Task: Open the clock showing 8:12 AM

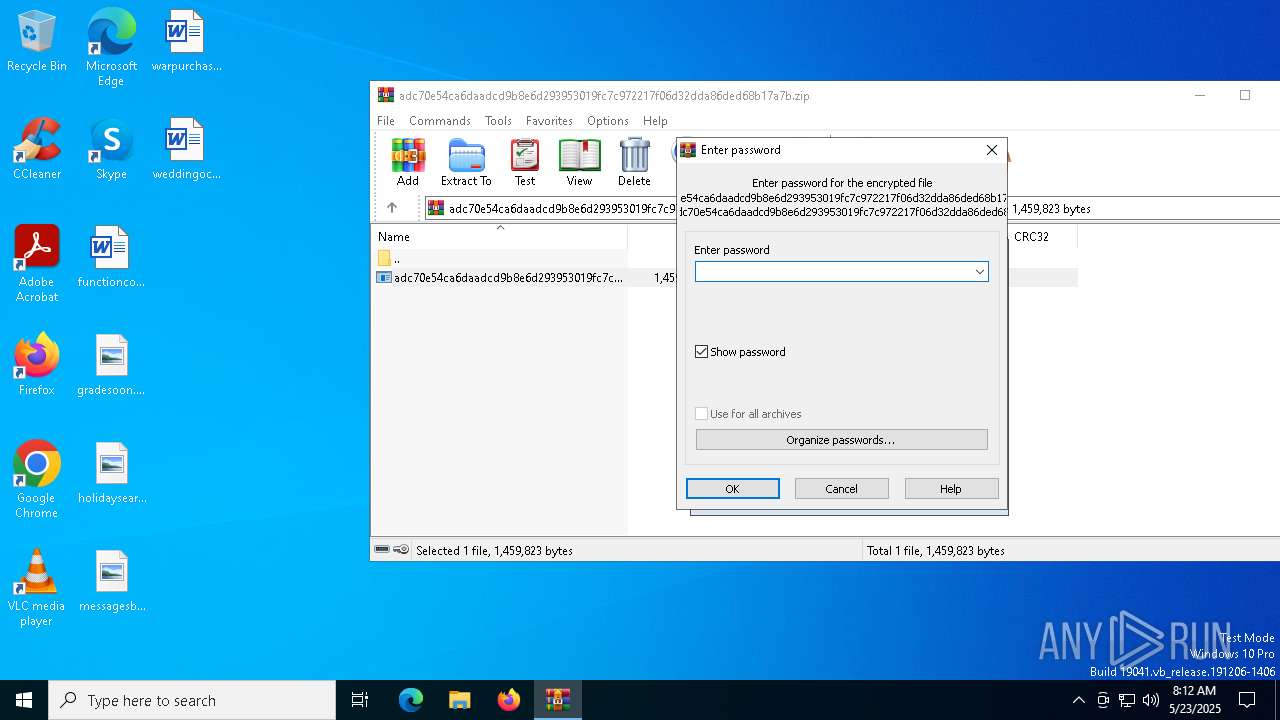Action: [x=1194, y=700]
